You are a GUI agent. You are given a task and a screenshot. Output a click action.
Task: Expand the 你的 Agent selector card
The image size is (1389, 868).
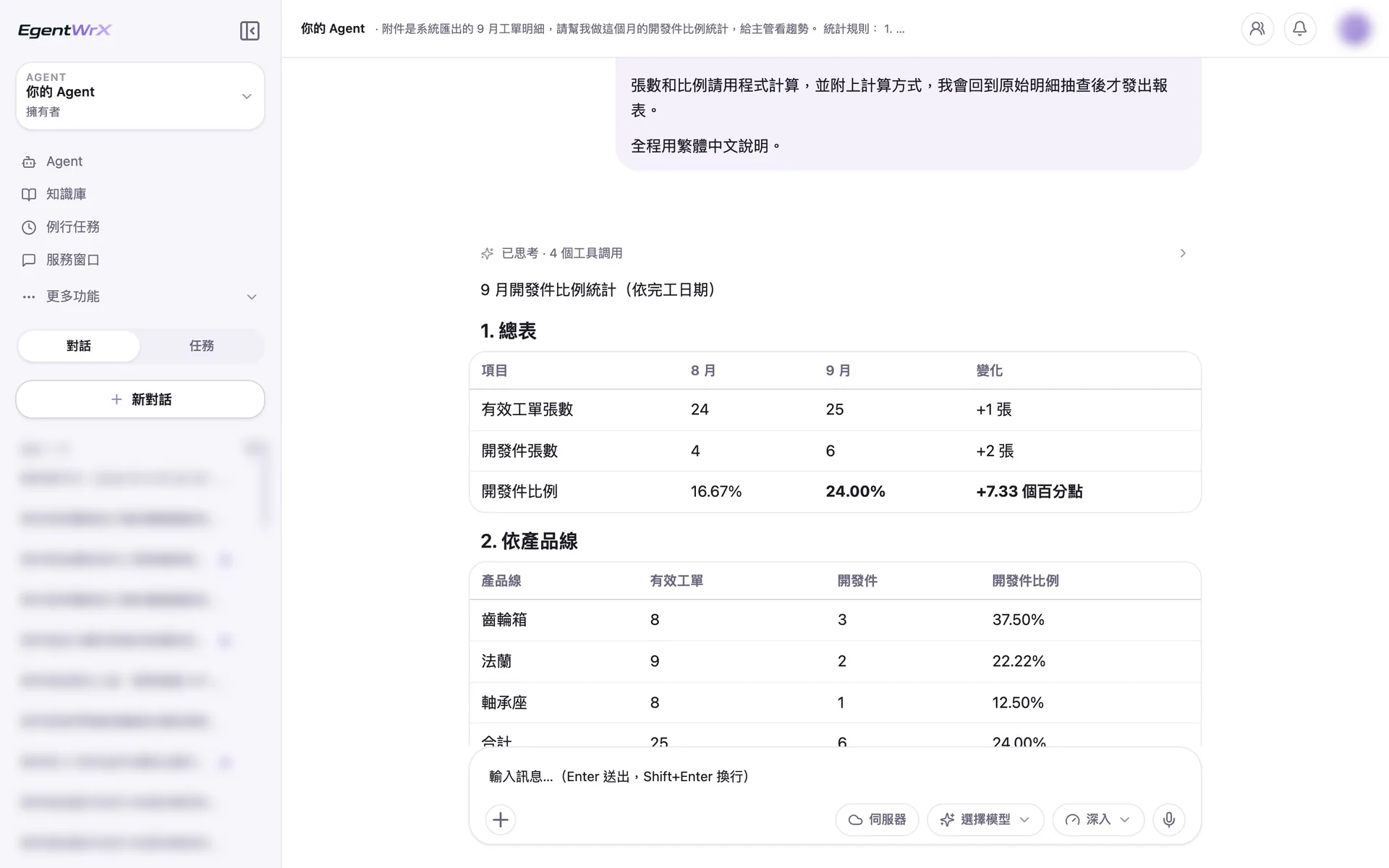coord(140,95)
